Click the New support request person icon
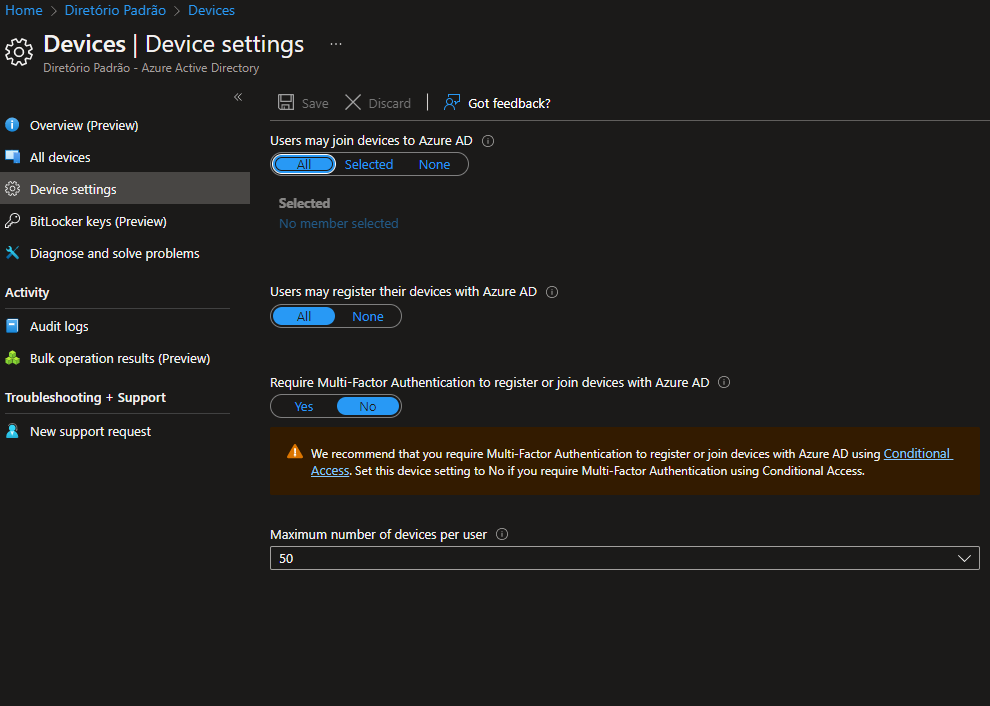 pos(12,431)
